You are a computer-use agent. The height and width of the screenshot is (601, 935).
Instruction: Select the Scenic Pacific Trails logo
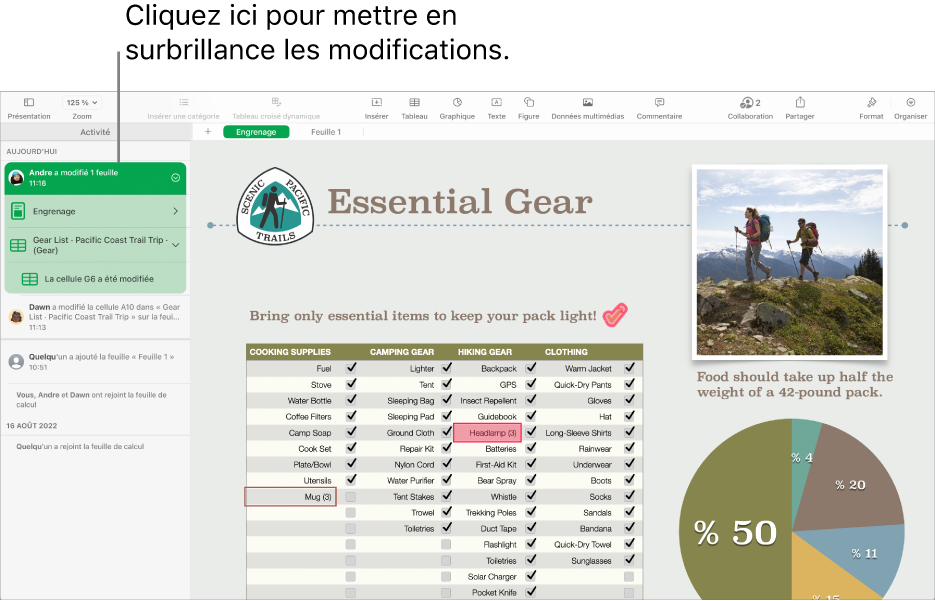pyautogui.click(x=275, y=207)
